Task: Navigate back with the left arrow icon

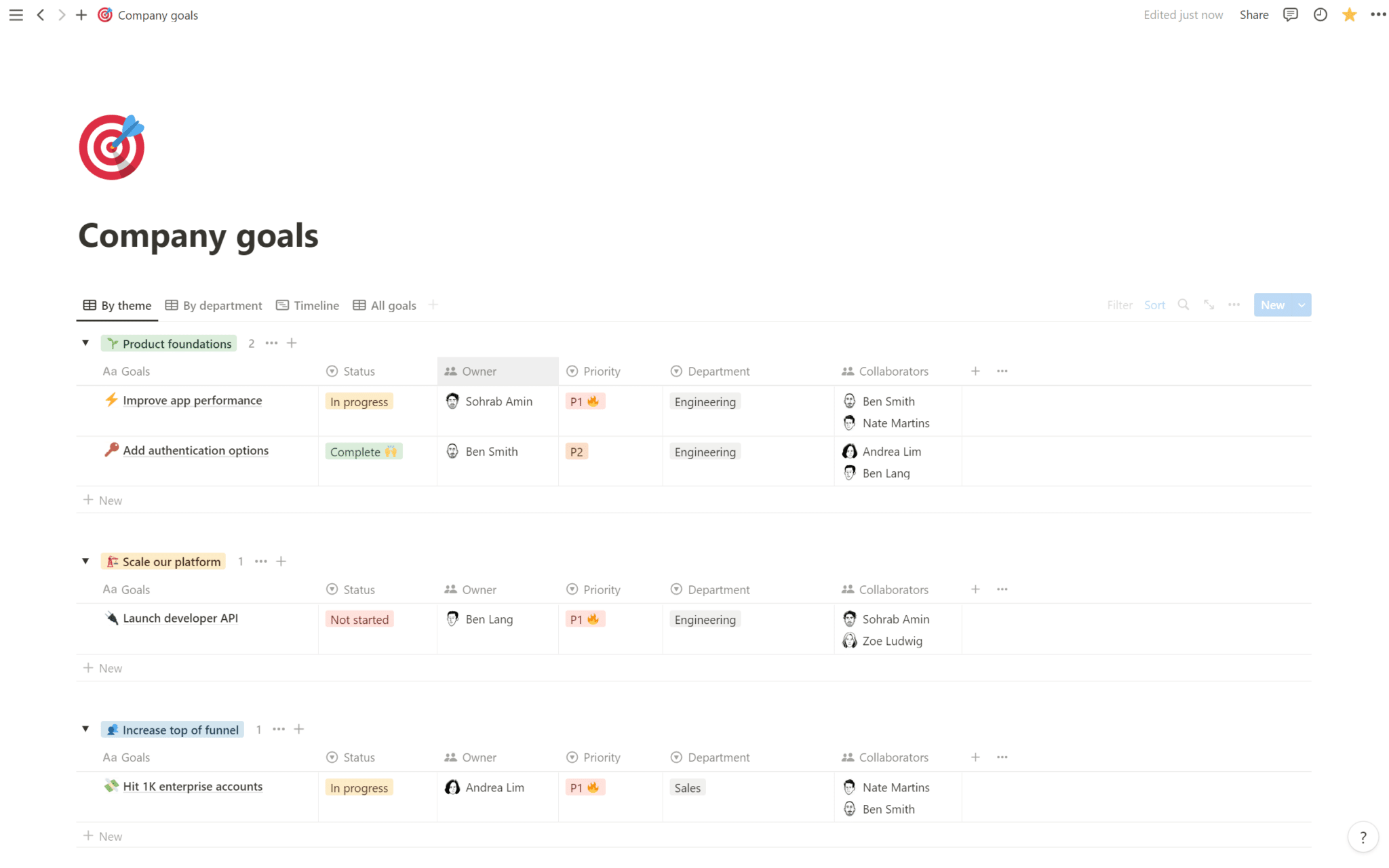Action: [x=41, y=15]
